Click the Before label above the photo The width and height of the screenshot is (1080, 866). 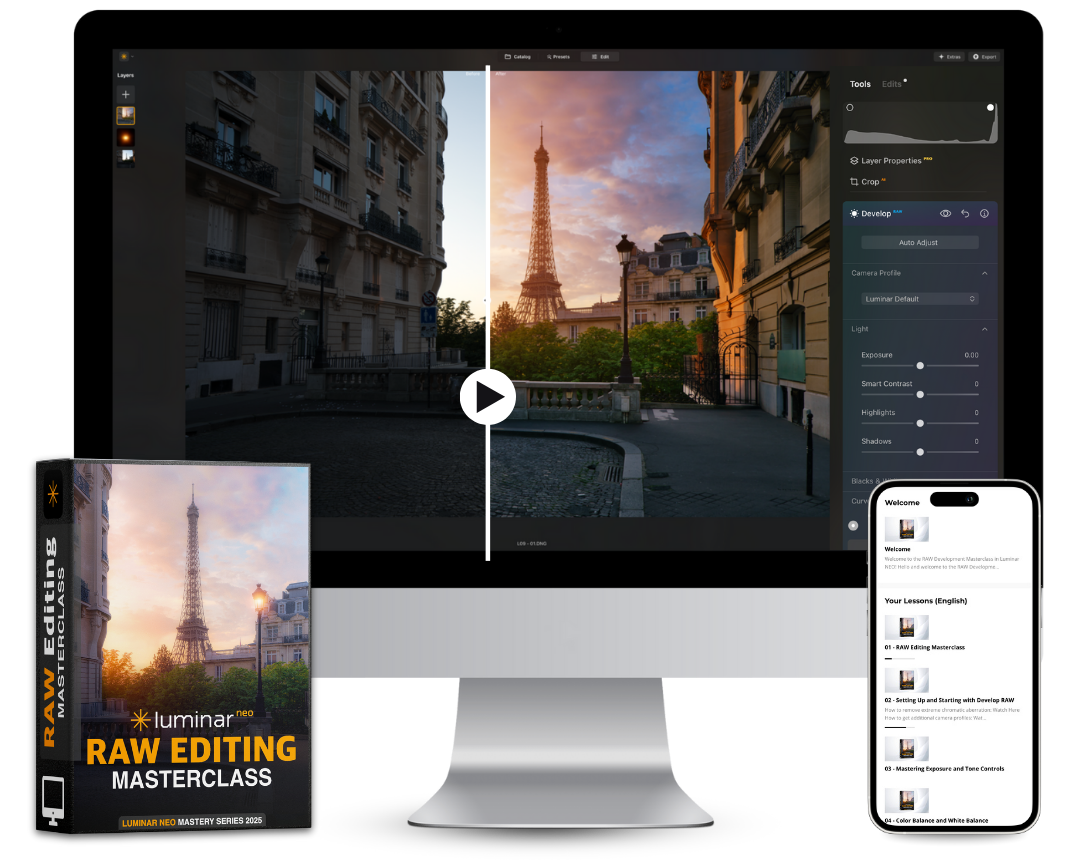tap(473, 73)
